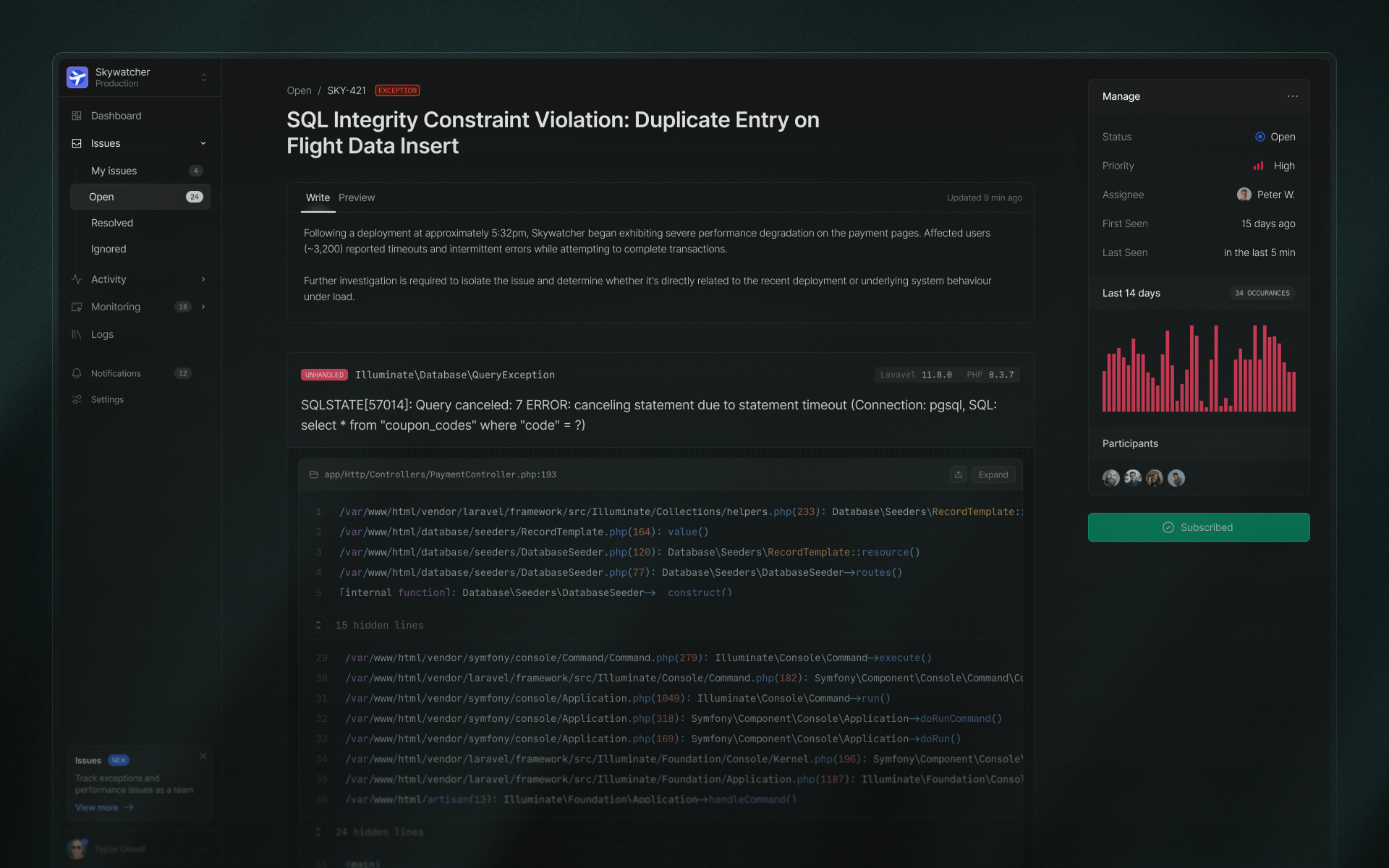Expand the Monitoring sidebar section
1389x868 pixels.
point(203,307)
